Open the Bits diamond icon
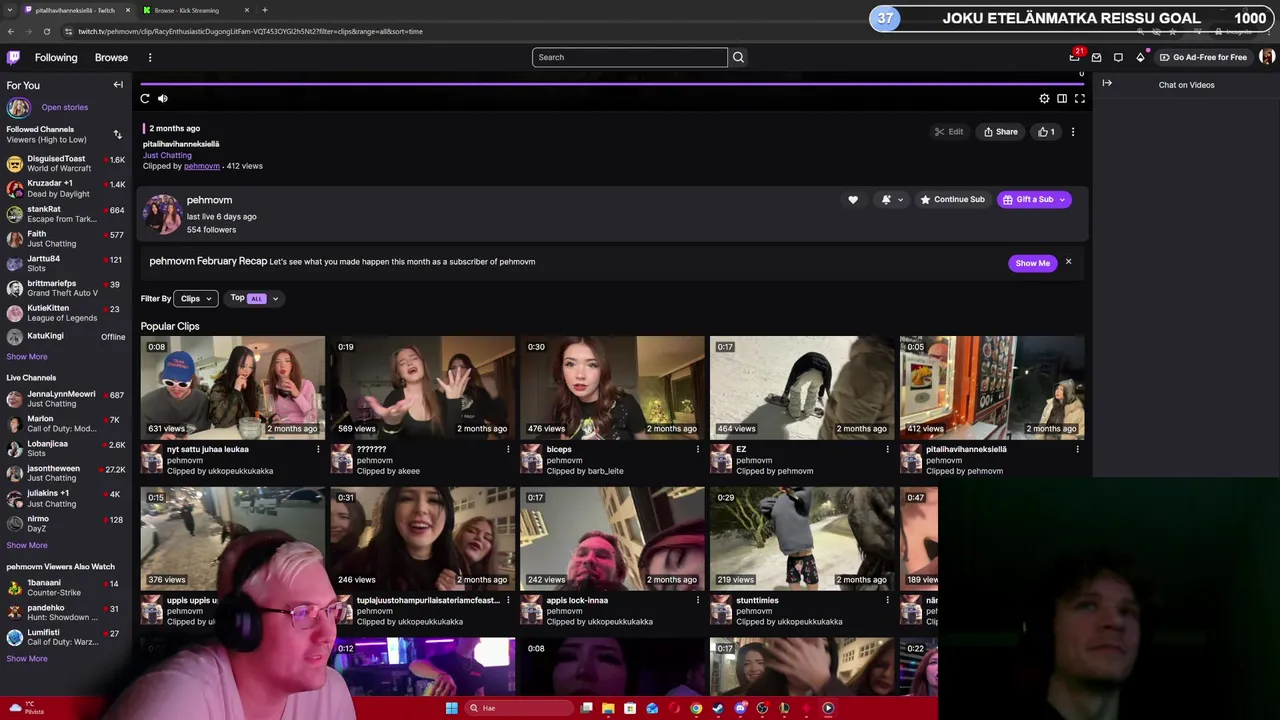Viewport: 1280px width, 720px height. (1140, 57)
